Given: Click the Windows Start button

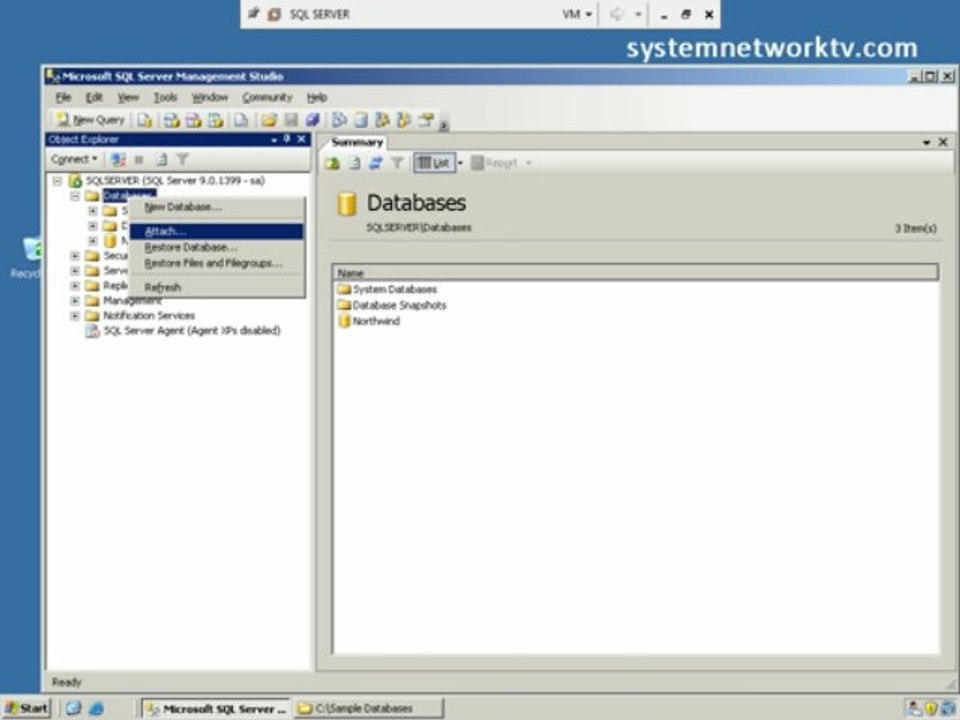Looking at the screenshot, I should [26, 708].
